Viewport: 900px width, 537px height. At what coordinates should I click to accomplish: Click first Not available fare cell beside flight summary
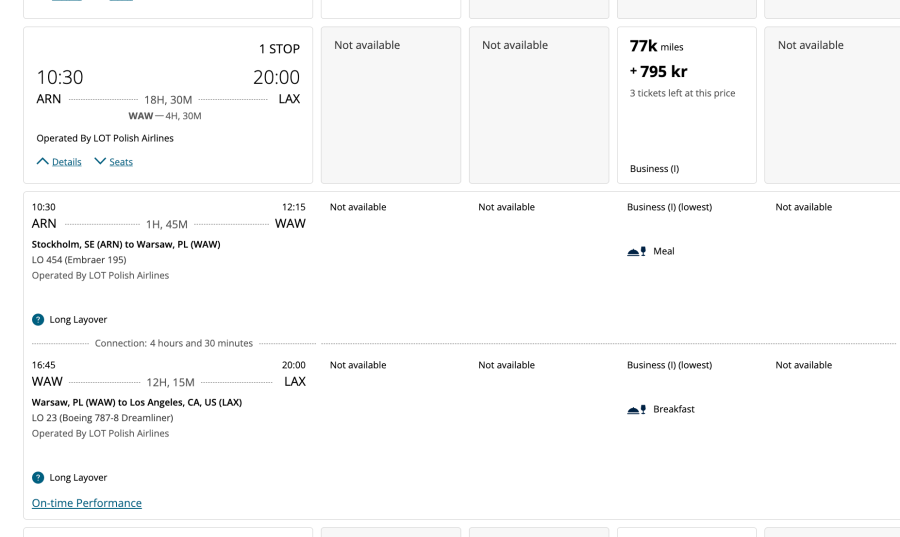click(x=367, y=45)
